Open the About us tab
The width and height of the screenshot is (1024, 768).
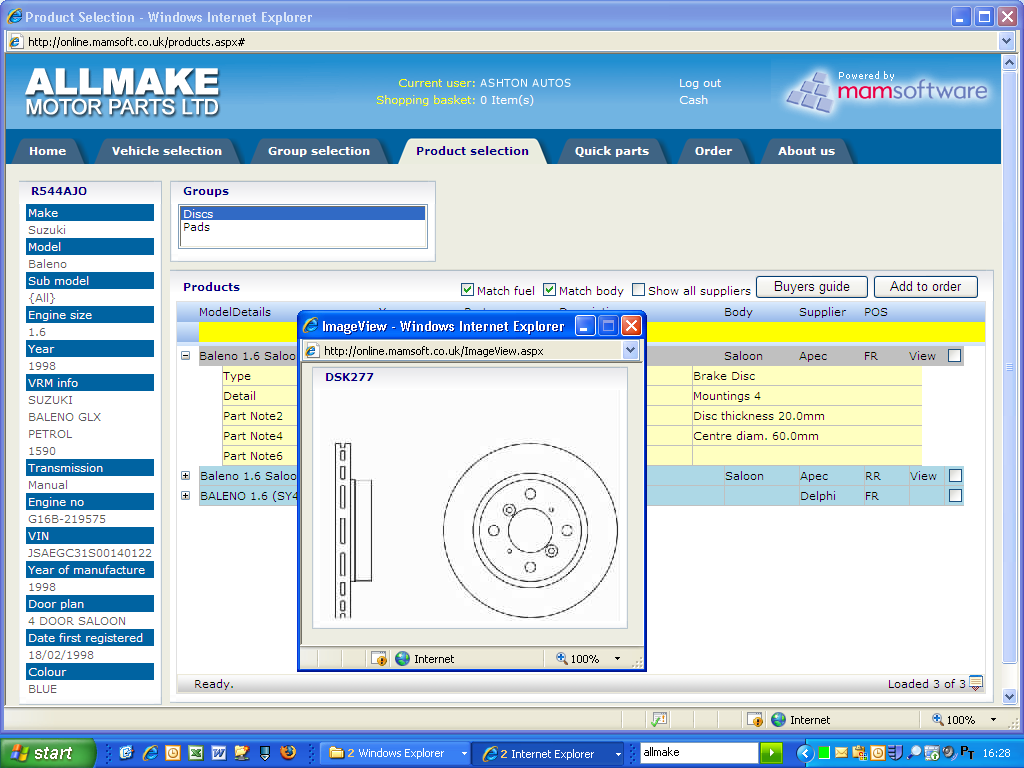807,151
